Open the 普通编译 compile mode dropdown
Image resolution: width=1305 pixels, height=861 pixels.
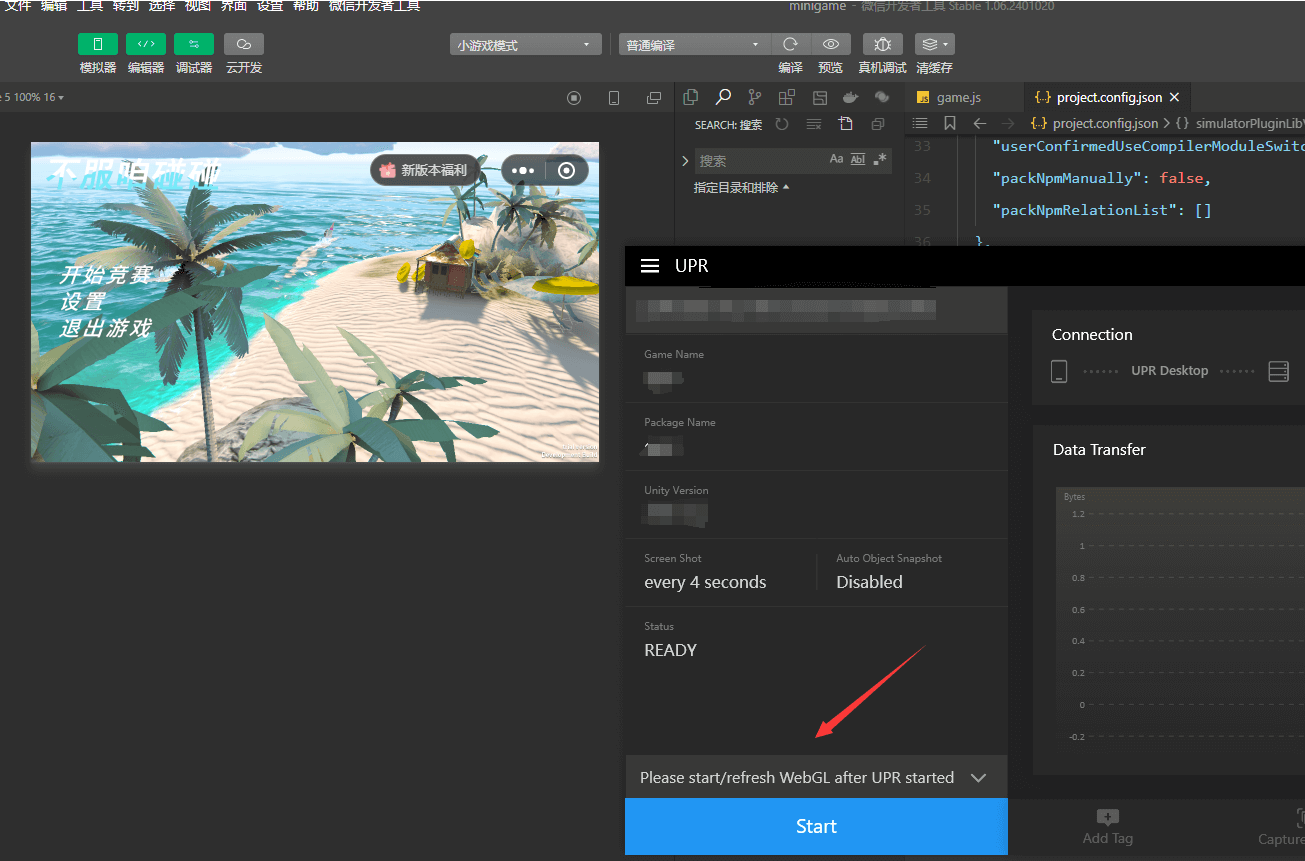[x=693, y=45]
